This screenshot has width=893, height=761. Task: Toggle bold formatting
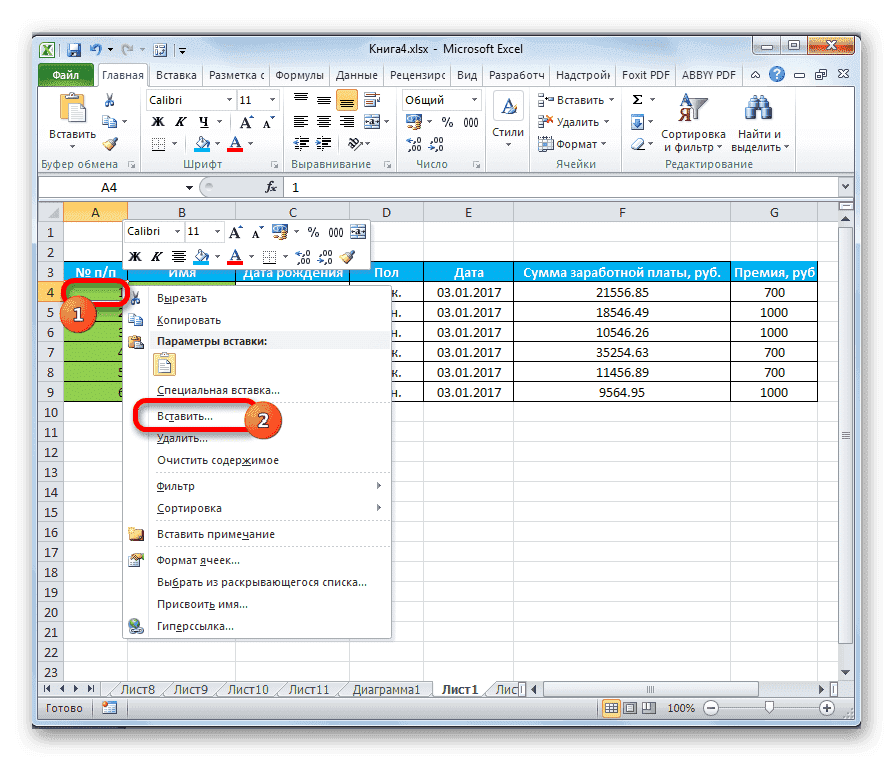pos(156,121)
